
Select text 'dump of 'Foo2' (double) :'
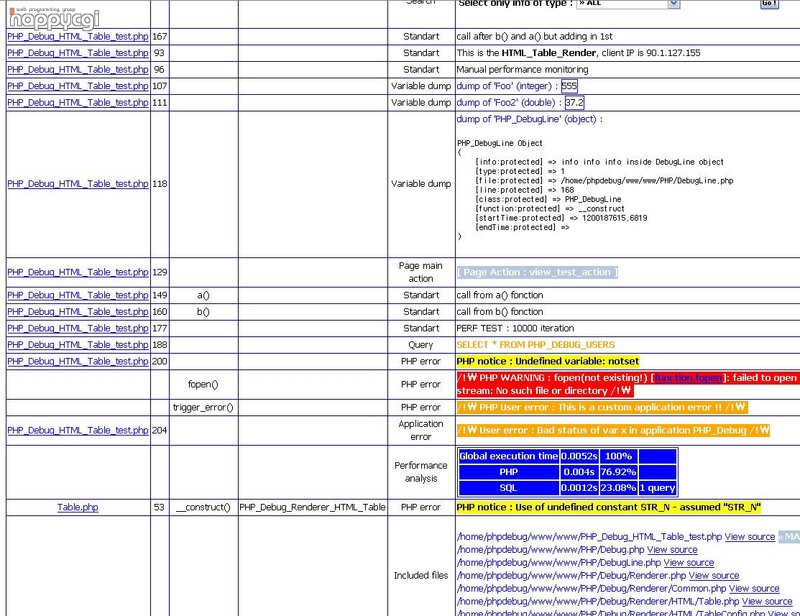pyautogui.click(x=509, y=103)
